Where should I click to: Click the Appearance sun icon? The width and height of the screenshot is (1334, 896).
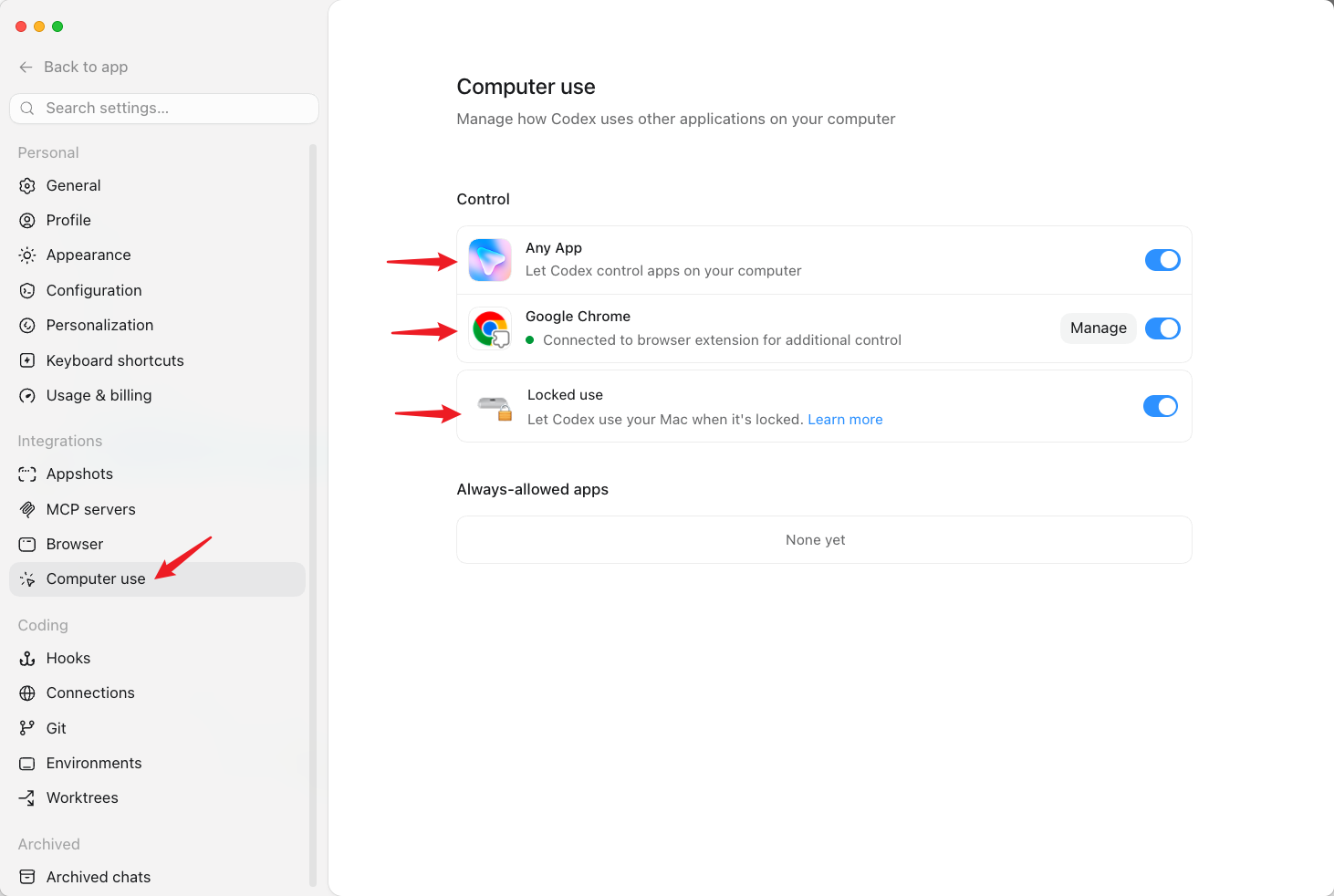coord(27,255)
